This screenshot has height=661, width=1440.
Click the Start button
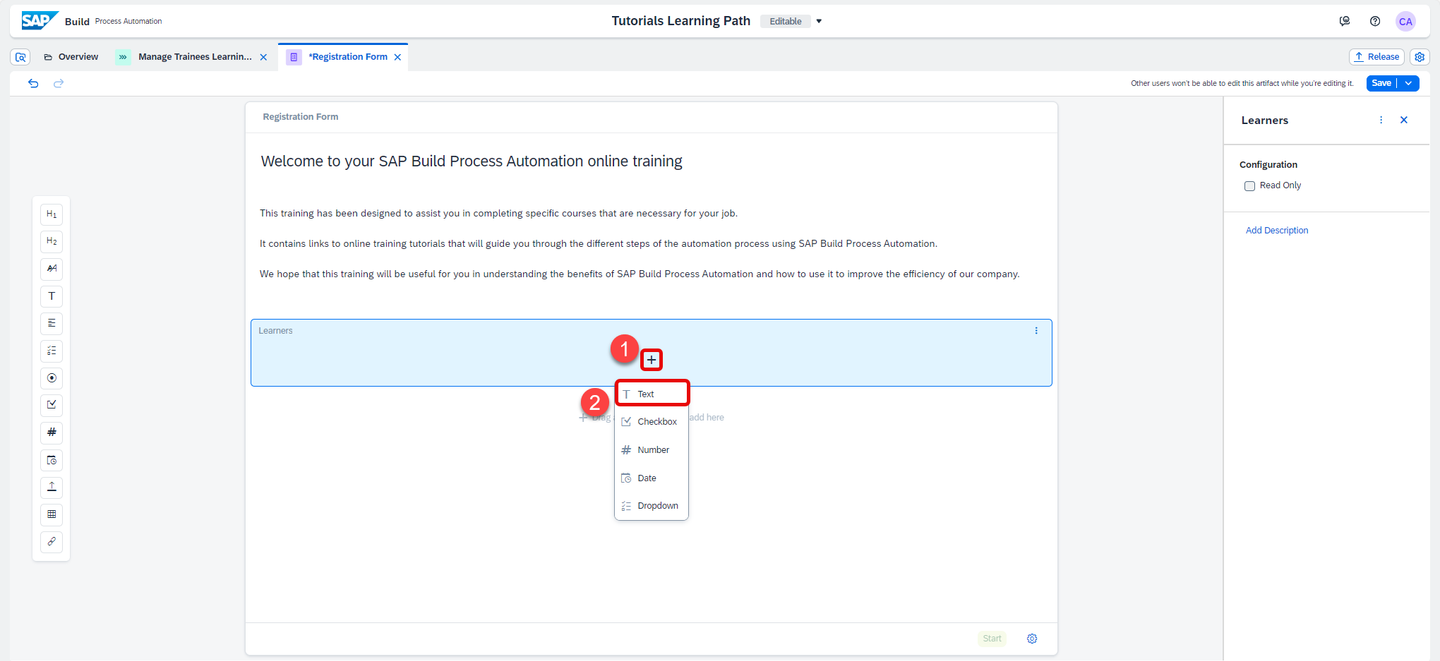click(x=992, y=639)
